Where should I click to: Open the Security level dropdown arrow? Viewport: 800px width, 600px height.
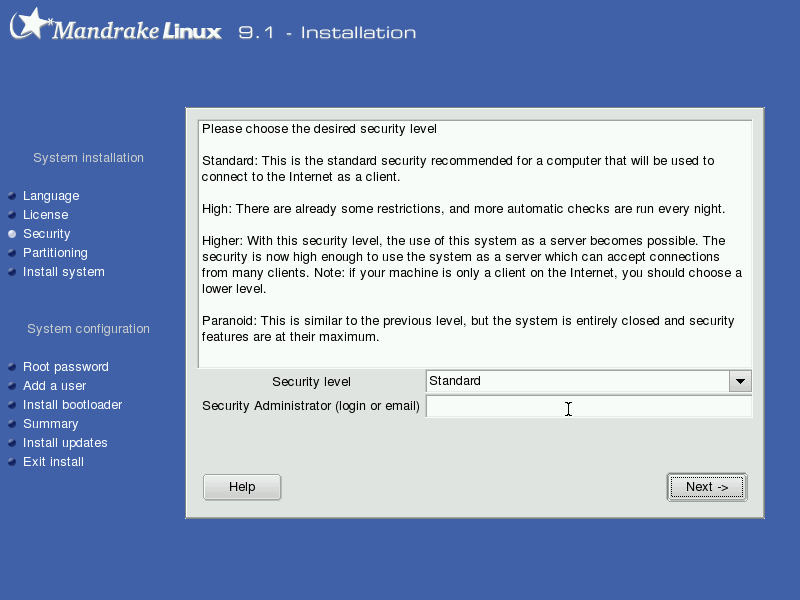tap(740, 381)
